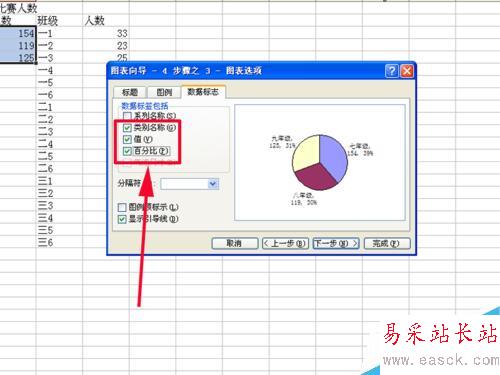
Task: Click the 七年级 pie chart label
Action: point(360,150)
